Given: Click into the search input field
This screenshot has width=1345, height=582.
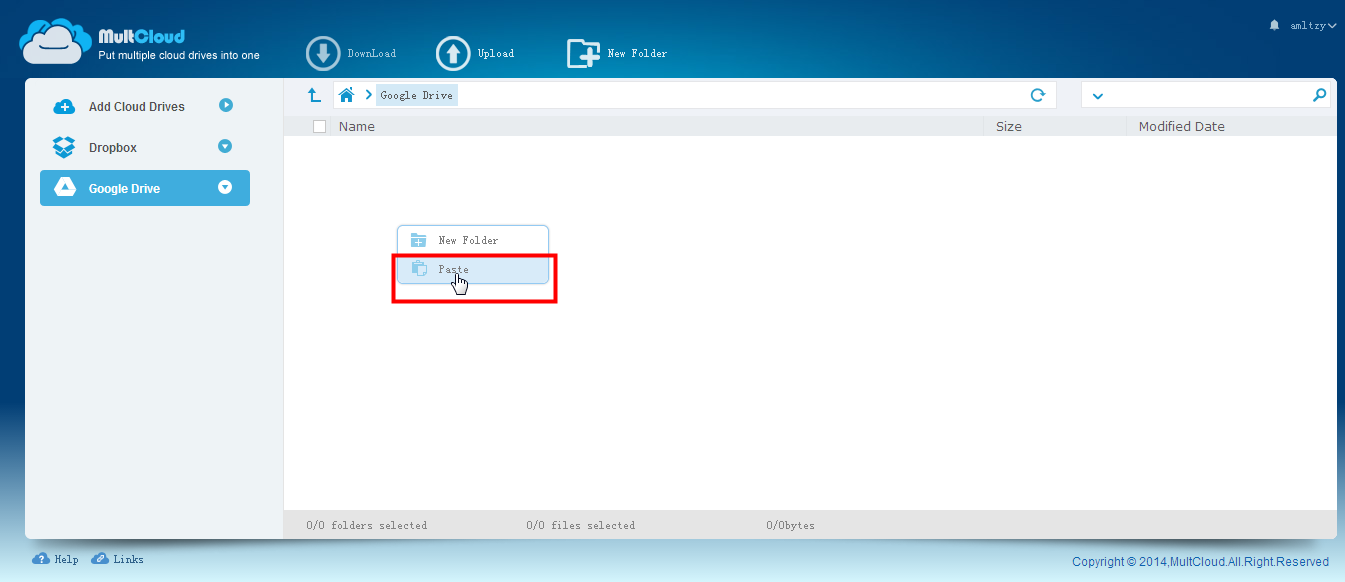Looking at the screenshot, I should 1208,95.
